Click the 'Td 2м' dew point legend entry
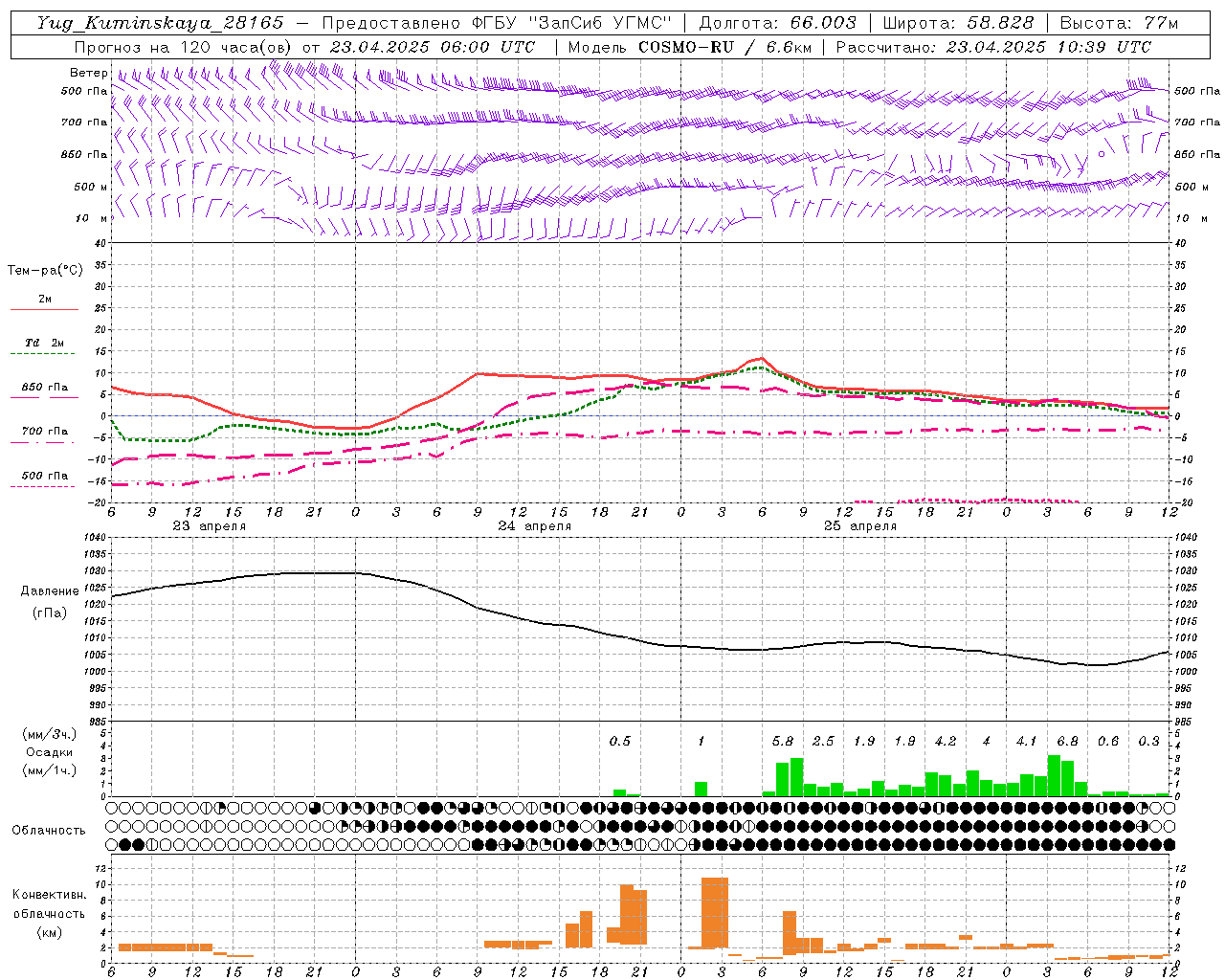The width and height of the screenshot is (1225, 980). [x=44, y=343]
